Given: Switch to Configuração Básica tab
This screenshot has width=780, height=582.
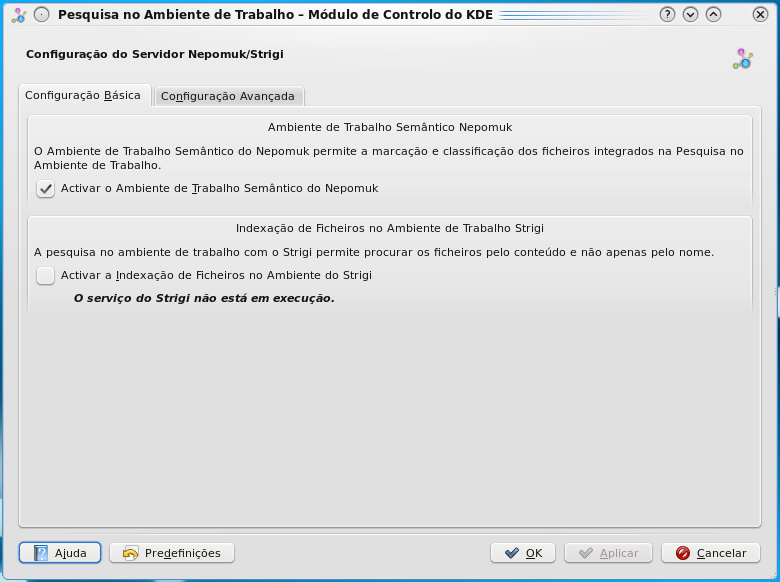Looking at the screenshot, I should click(x=83, y=95).
